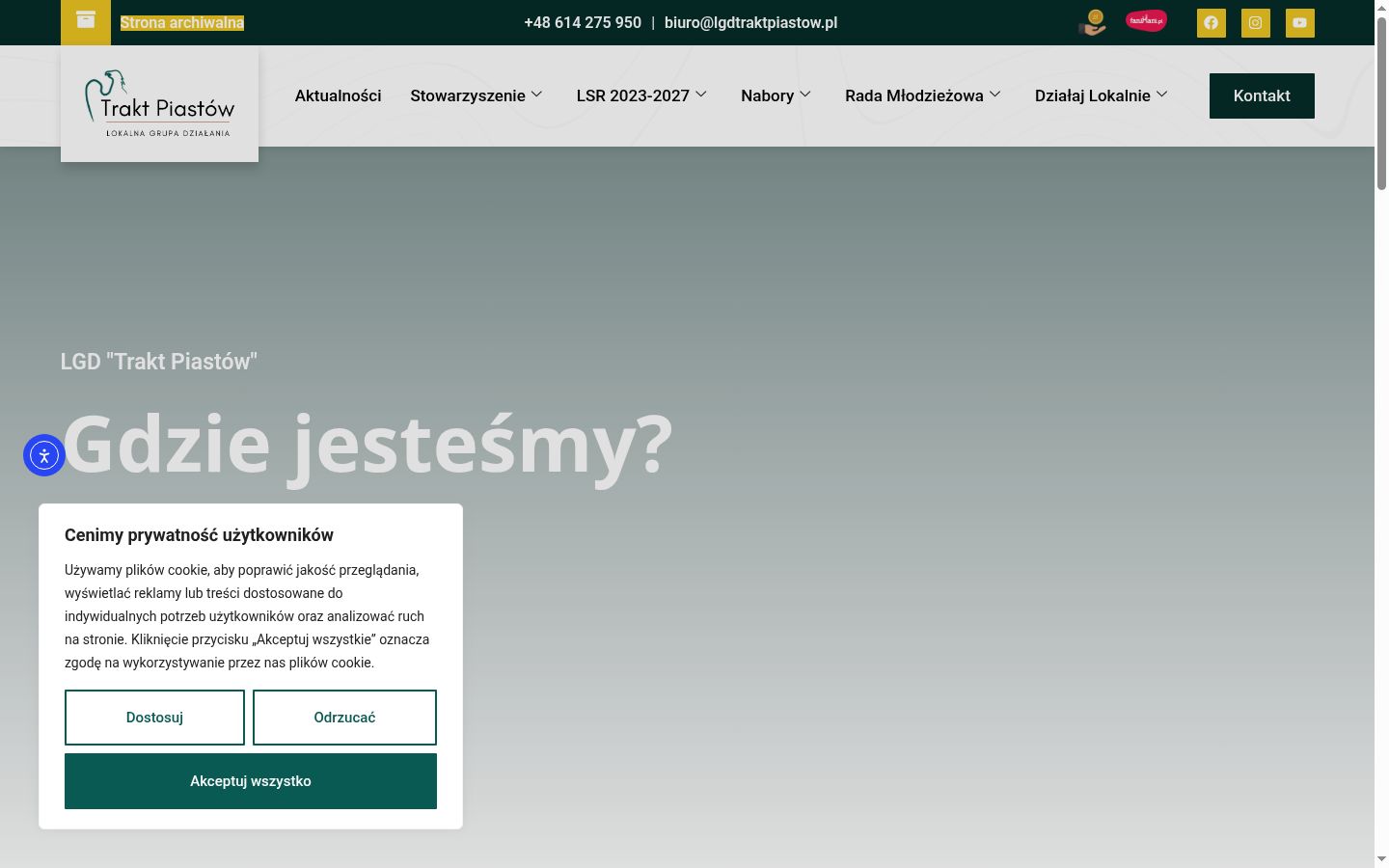Image resolution: width=1389 pixels, height=868 pixels.
Task: Click the "Cenimy prywatność użytkowników" heading
Action: pyautogui.click(x=199, y=535)
